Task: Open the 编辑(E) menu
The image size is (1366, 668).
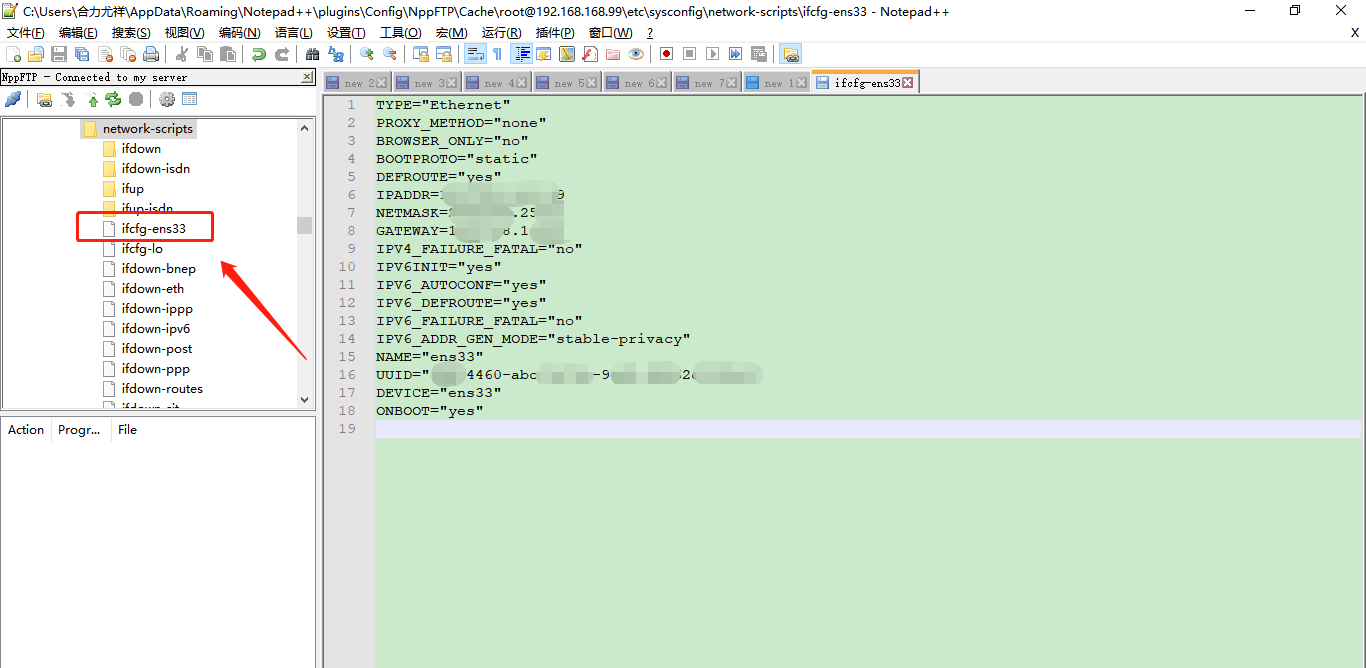Action: tap(78, 33)
